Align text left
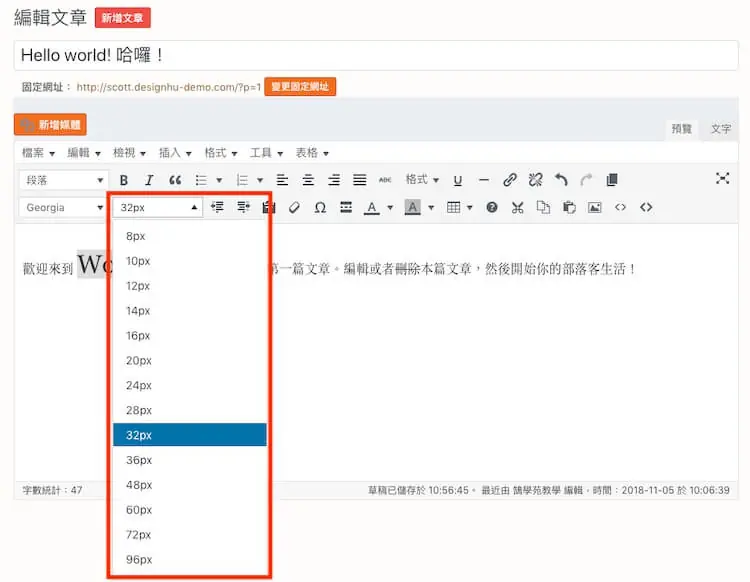 282,180
